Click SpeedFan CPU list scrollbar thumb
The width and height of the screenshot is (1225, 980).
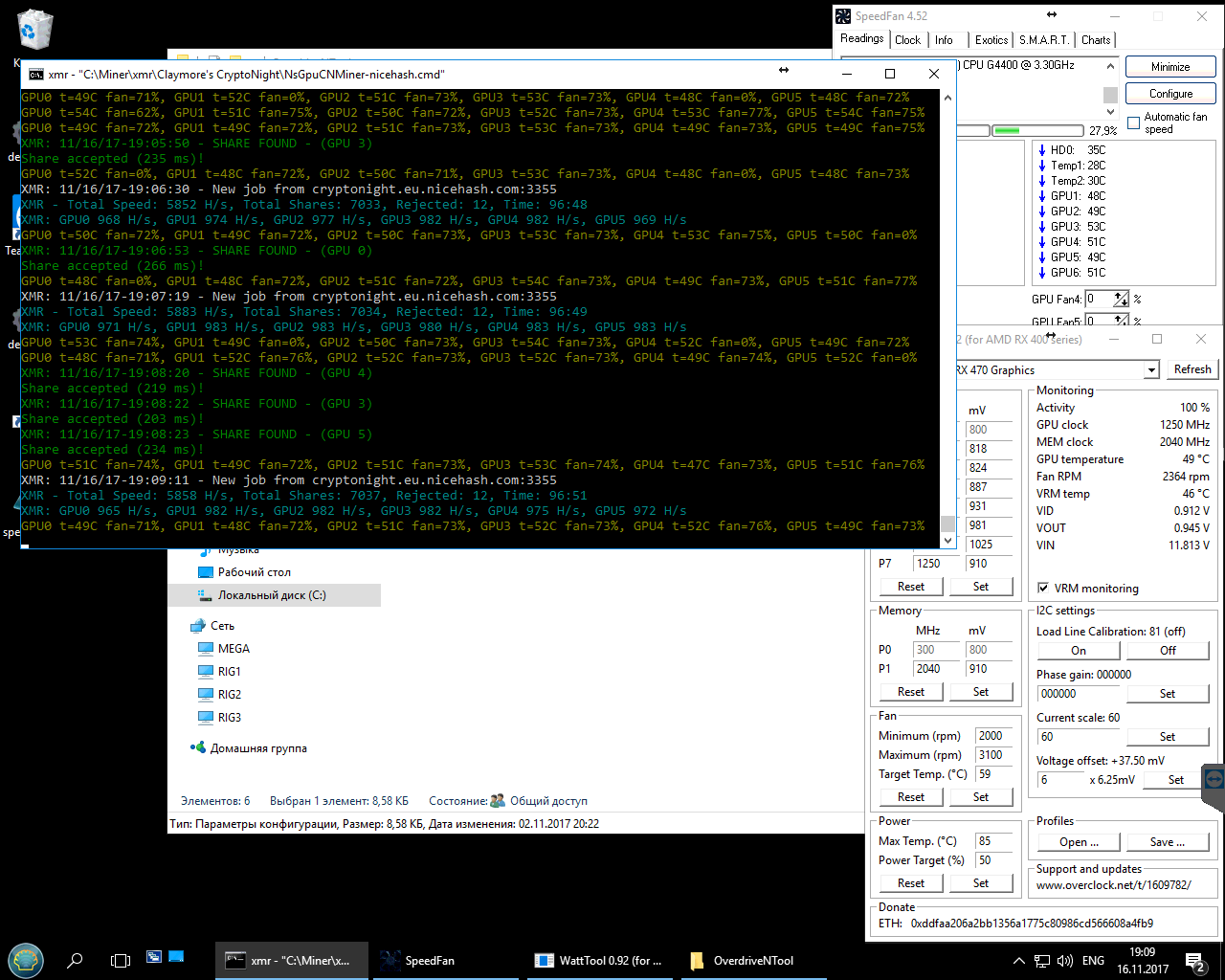[1110, 95]
